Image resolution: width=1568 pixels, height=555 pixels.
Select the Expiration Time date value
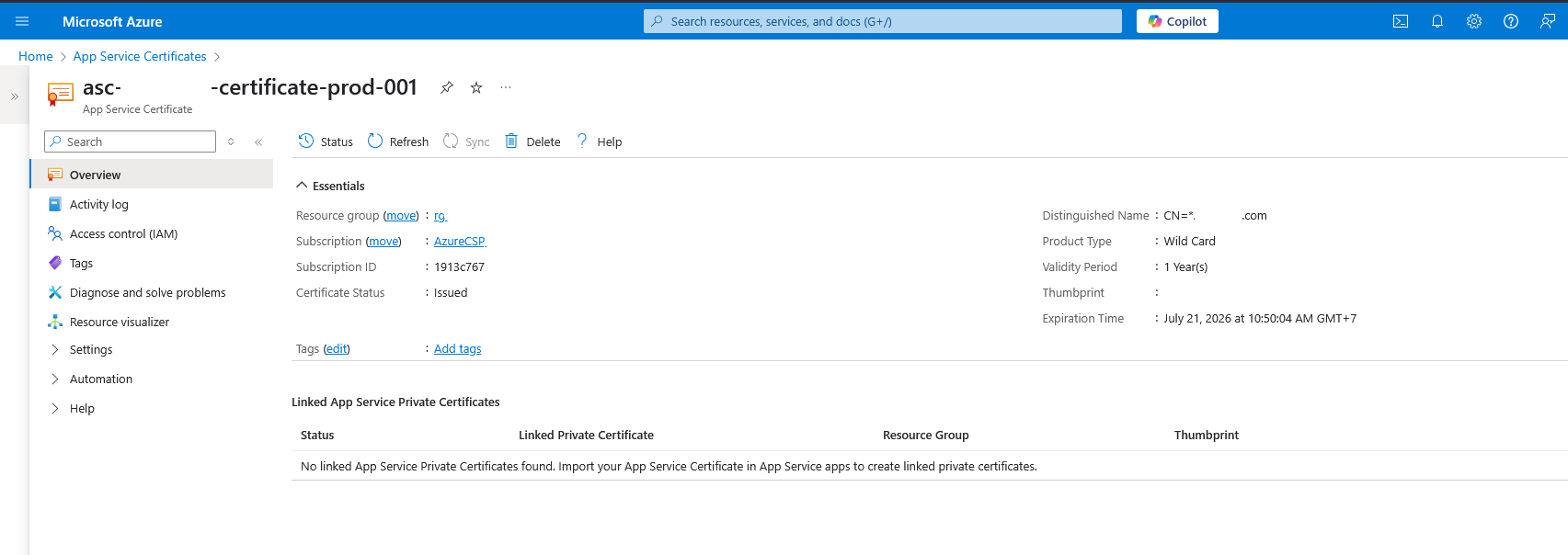pos(1260,318)
